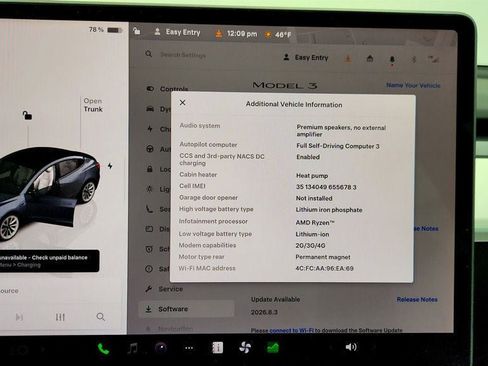Tap the update version 2026.8.3 text
The width and height of the screenshot is (488, 366).
[x=264, y=312]
